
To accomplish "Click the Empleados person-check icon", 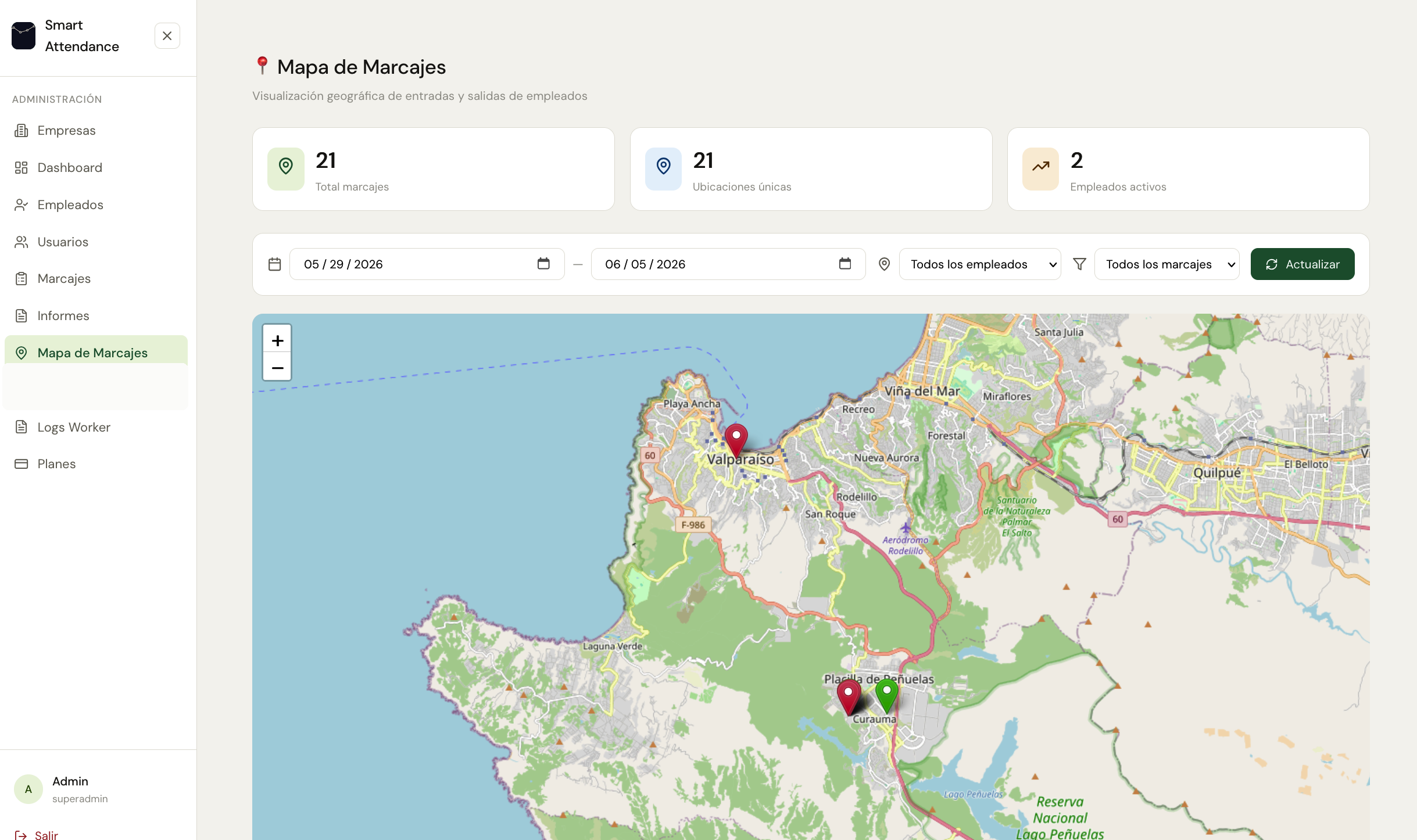I will pos(22,205).
